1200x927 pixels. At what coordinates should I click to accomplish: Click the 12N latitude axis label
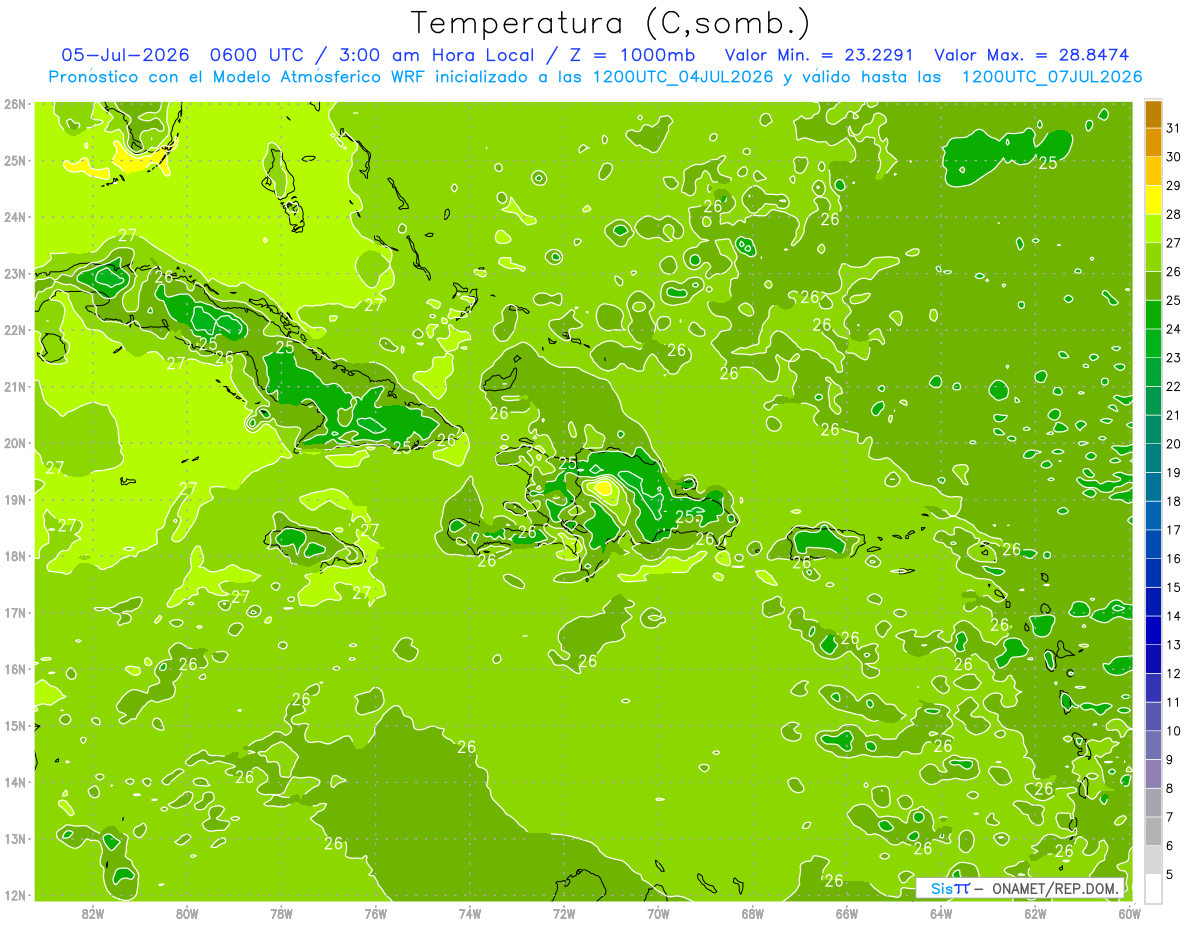tap(14, 895)
